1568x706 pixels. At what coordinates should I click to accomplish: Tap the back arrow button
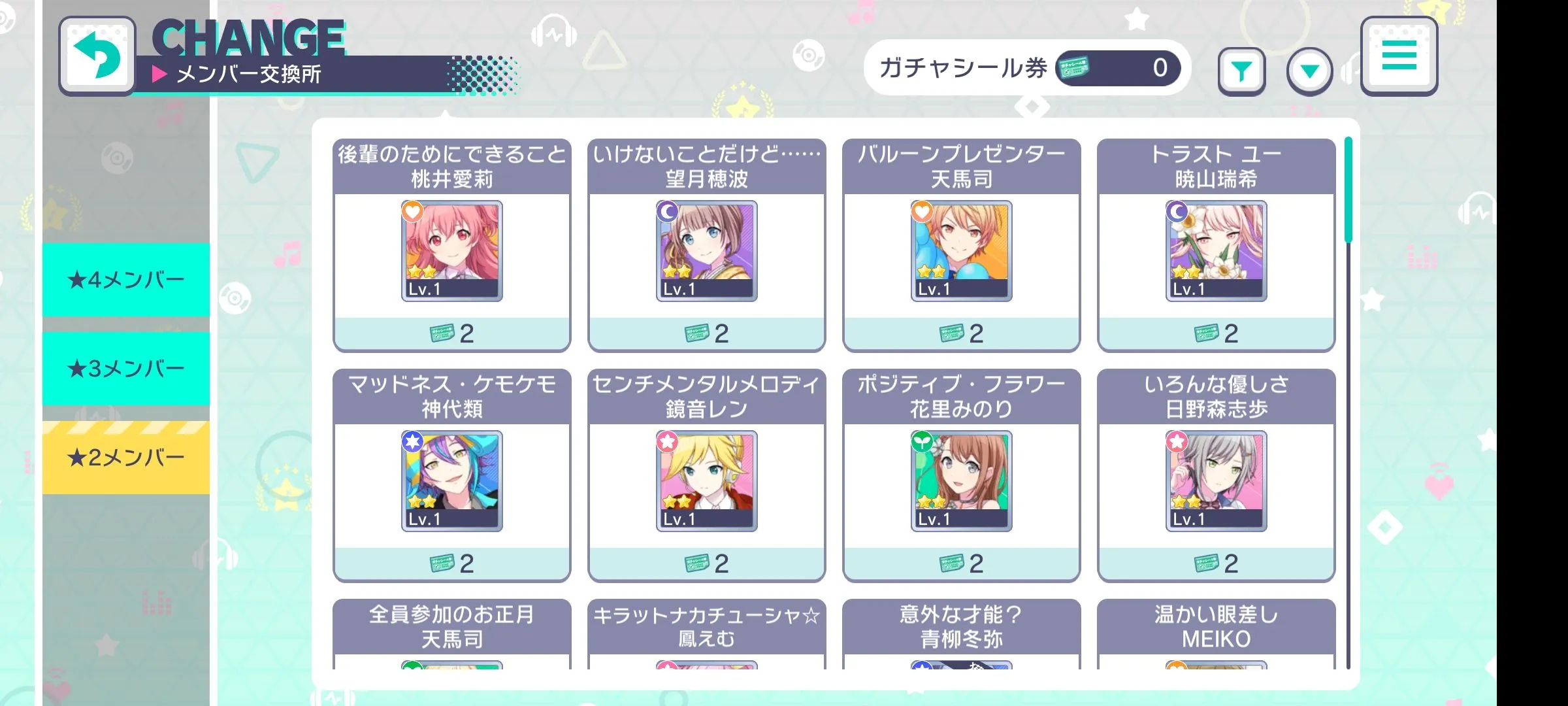coord(97,56)
